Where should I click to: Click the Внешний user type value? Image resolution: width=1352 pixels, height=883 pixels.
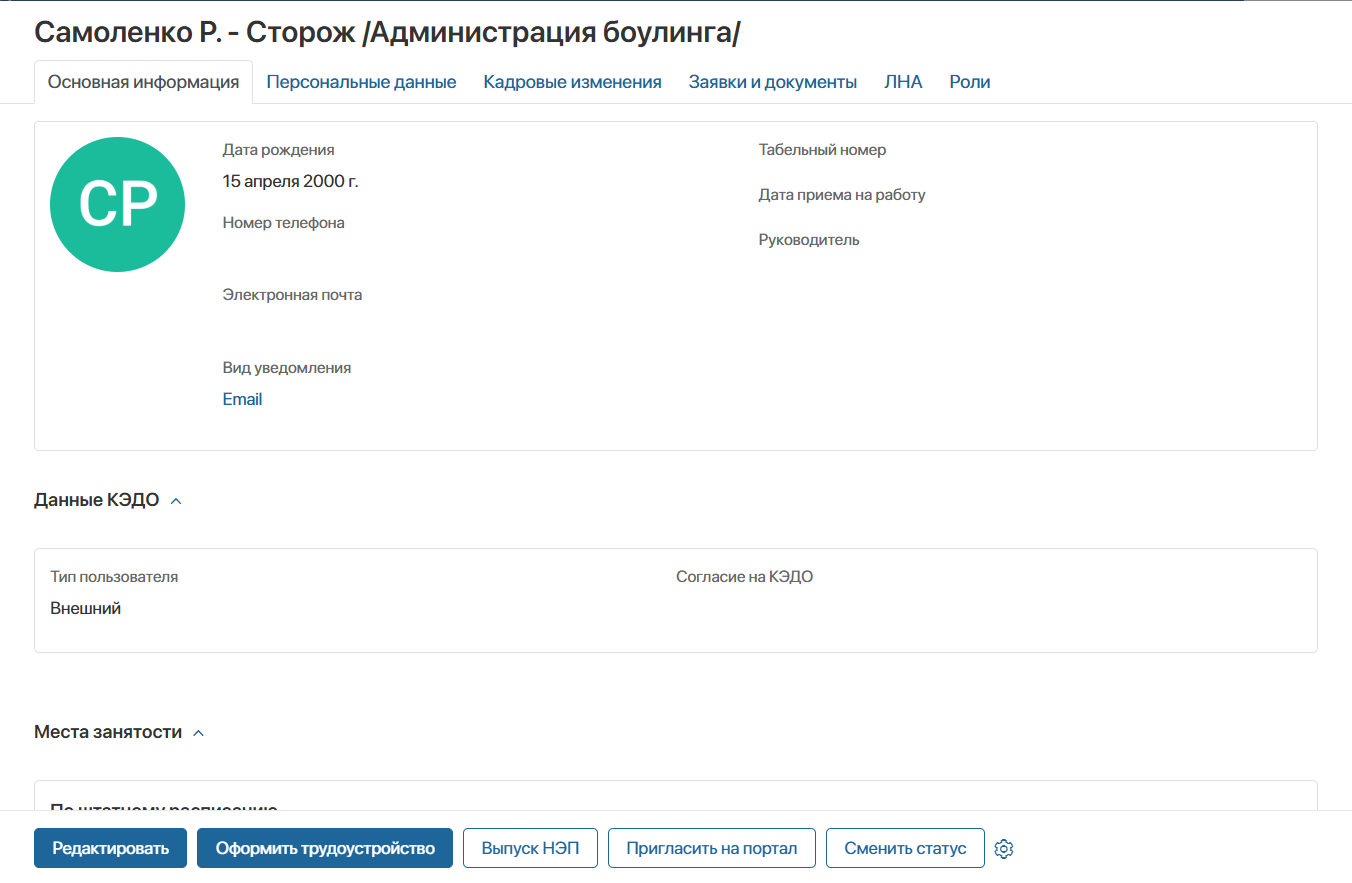coord(86,608)
